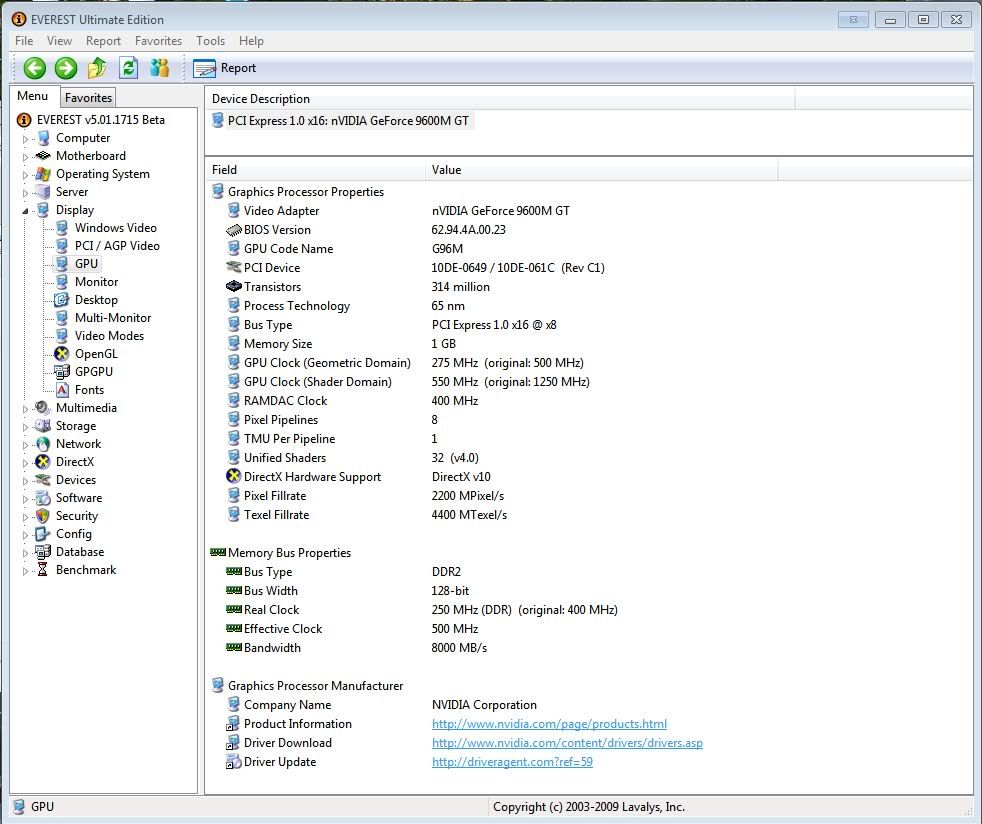Switch to the Favorites tab

pyautogui.click(x=88, y=98)
